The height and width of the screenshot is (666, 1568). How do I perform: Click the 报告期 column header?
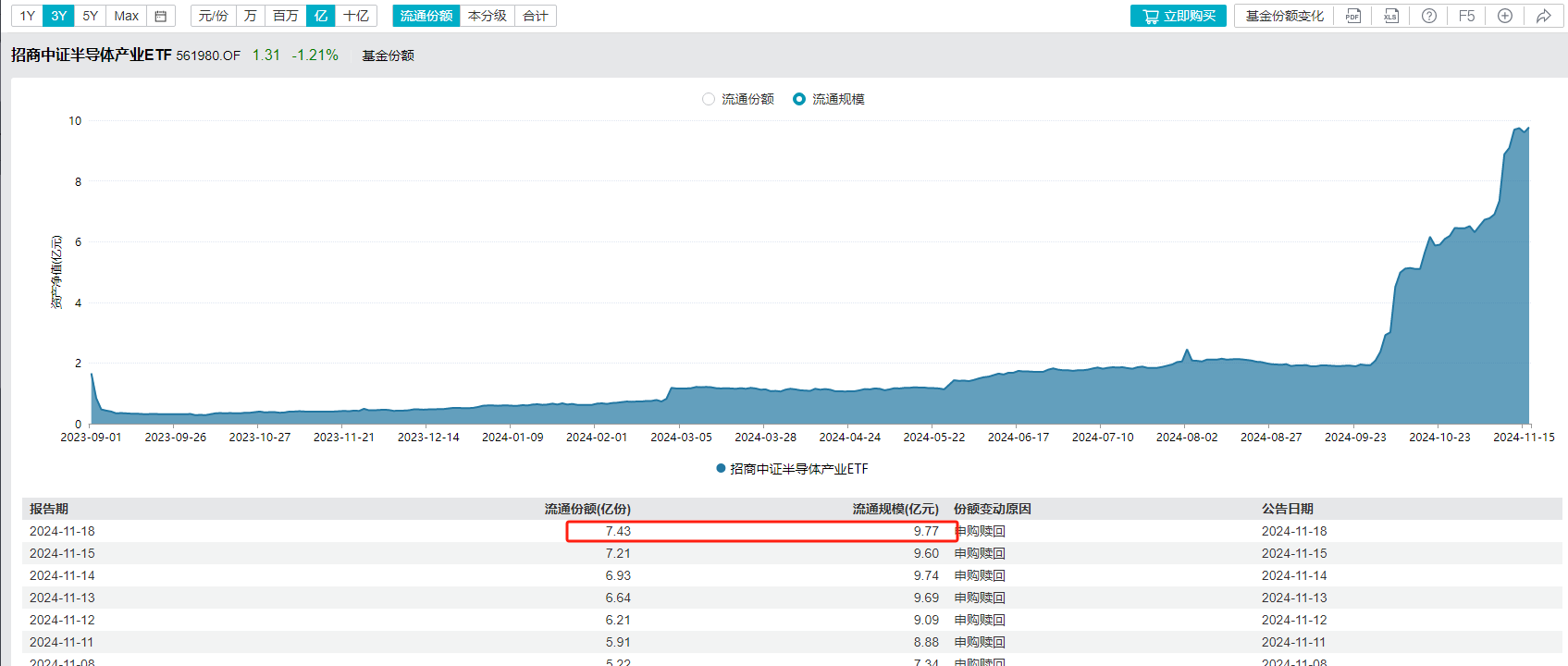tap(49, 509)
